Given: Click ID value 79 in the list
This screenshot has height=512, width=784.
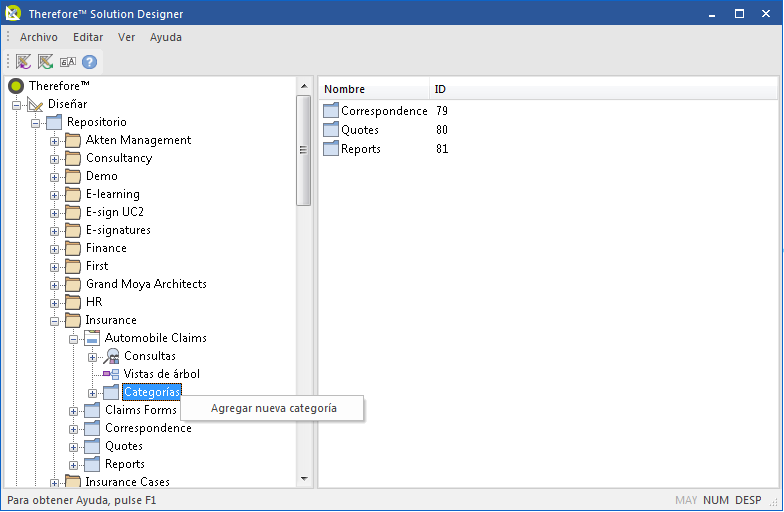Looking at the screenshot, I should tap(442, 110).
